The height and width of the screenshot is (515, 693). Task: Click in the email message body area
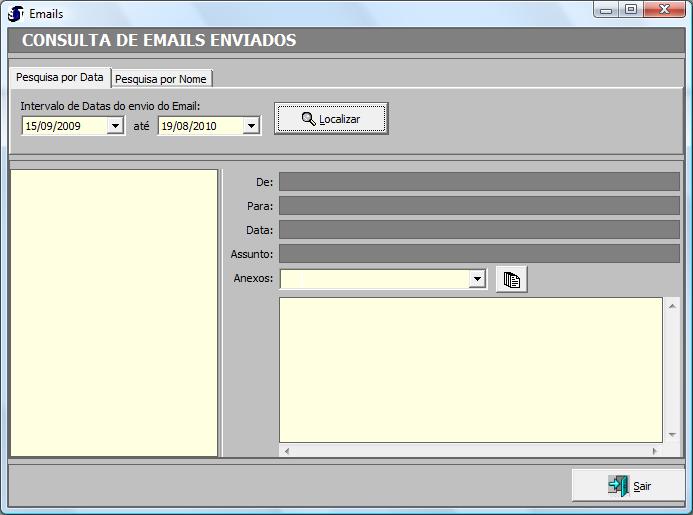click(x=470, y=369)
